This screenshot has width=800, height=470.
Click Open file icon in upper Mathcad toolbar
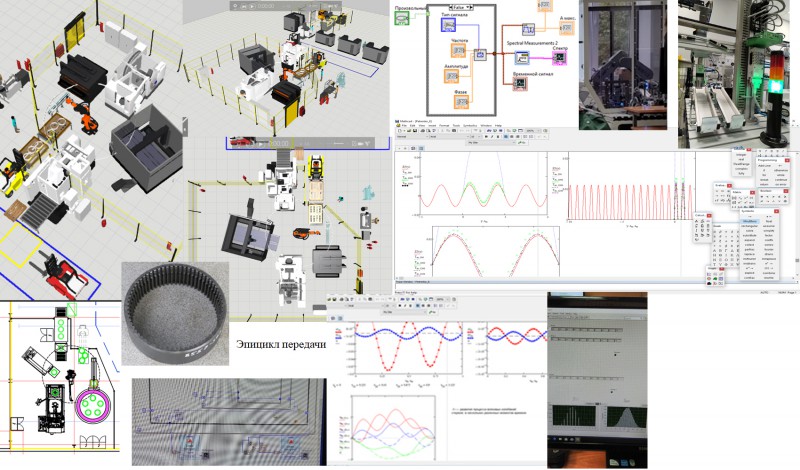pos(409,131)
